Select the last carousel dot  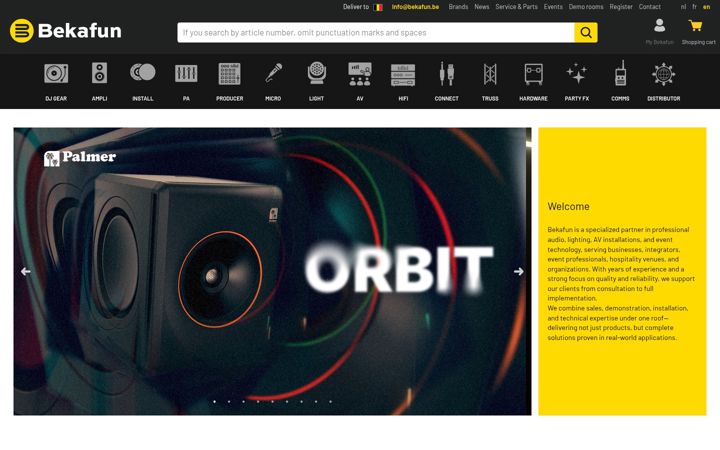(330, 402)
